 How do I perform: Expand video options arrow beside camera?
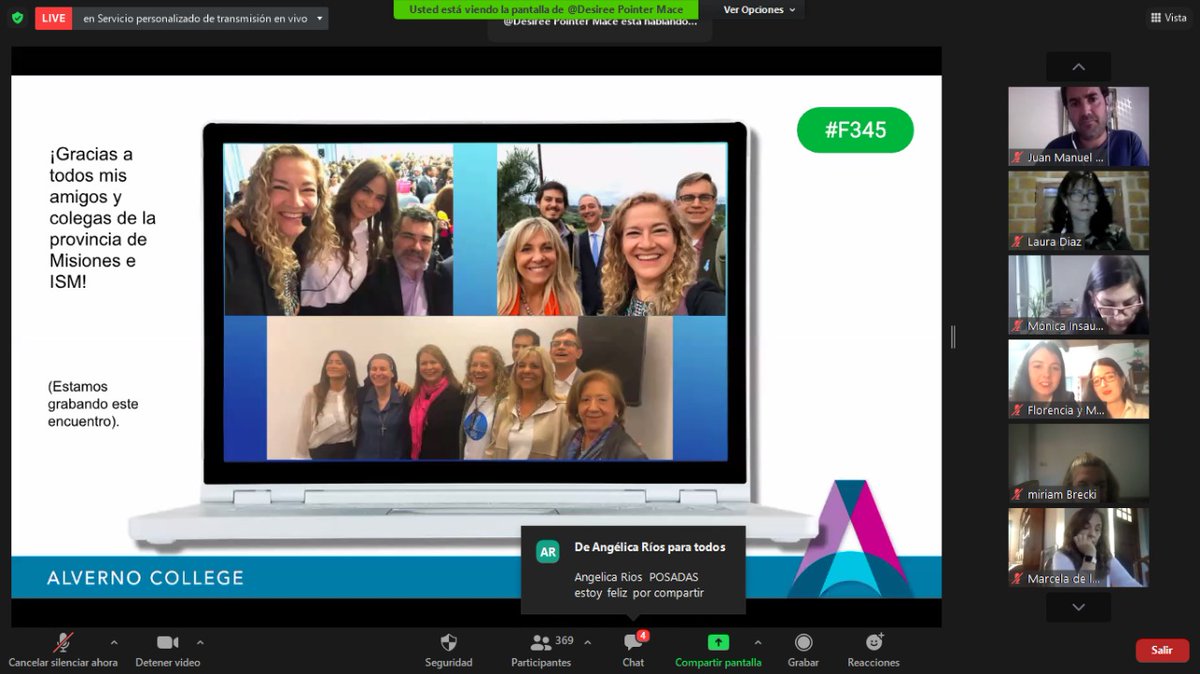click(x=200, y=643)
